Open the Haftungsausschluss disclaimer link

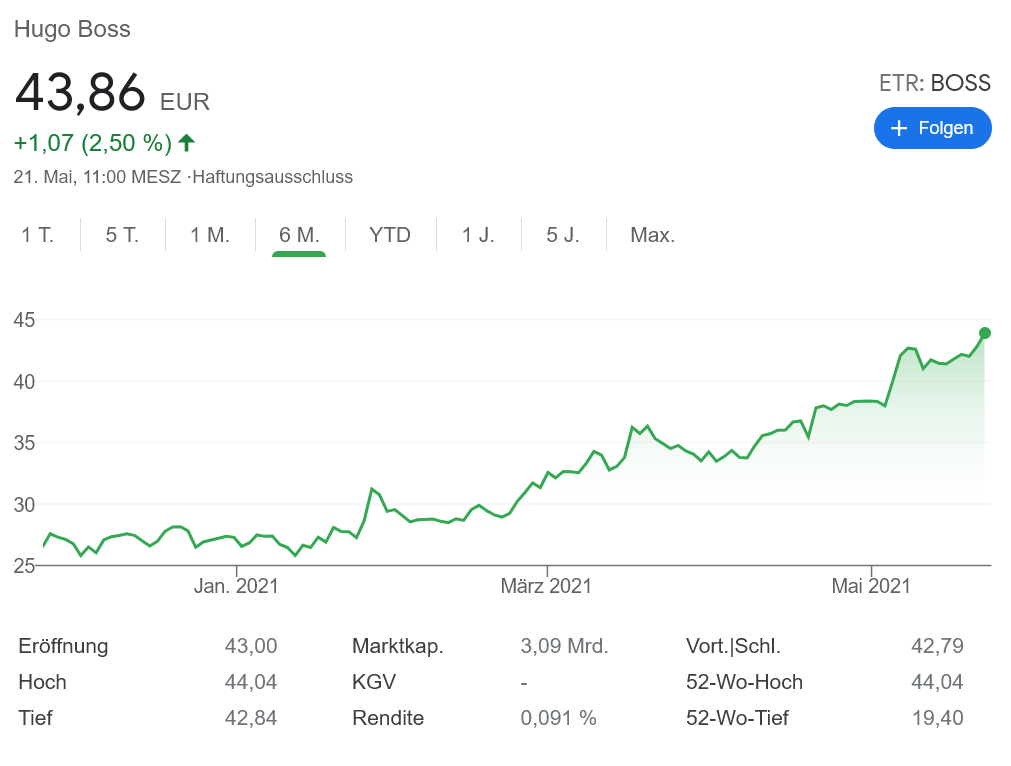coord(273,177)
